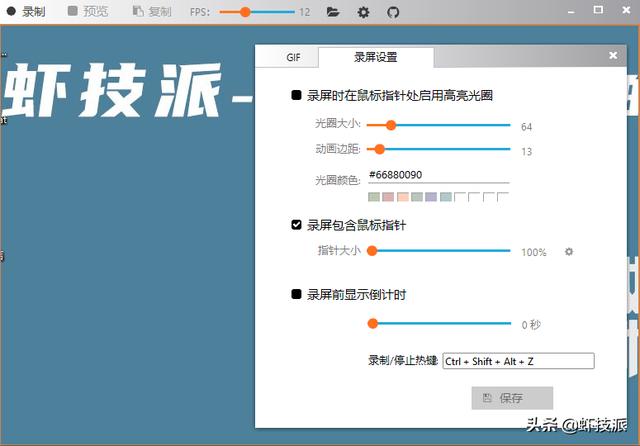Open settings via toolbar gear icon
This screenshot has height=446, width=640.
pos(364,12)
